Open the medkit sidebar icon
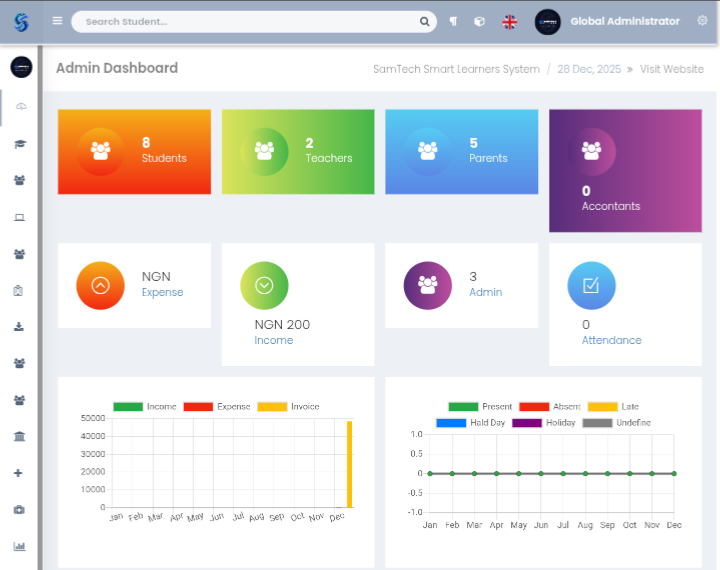Image resolution: width=720 pixels, height=570 pixels. [x=19, y=510]
